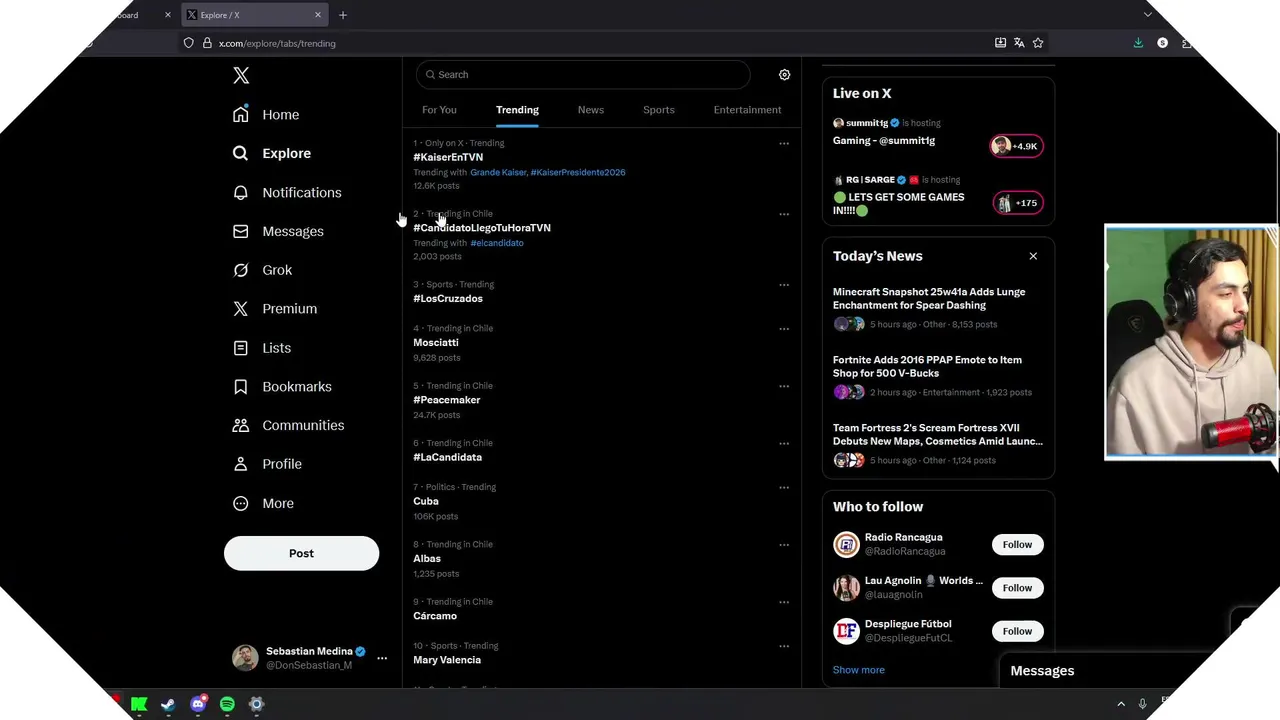Open Profile person icon

[x=241, y=464]
